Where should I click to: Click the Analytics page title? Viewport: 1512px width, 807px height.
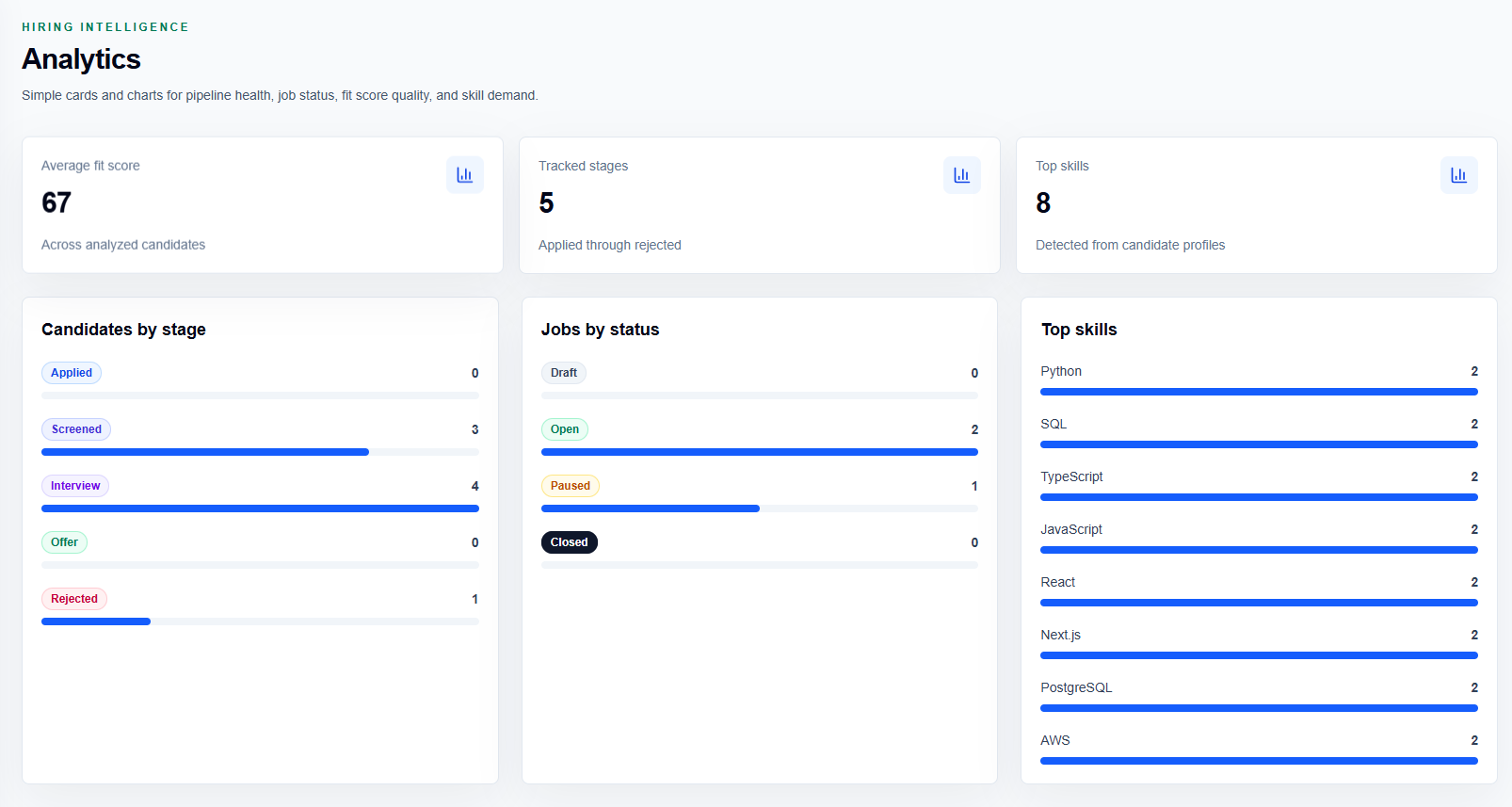pyautogui.click(x=81, y=59)
